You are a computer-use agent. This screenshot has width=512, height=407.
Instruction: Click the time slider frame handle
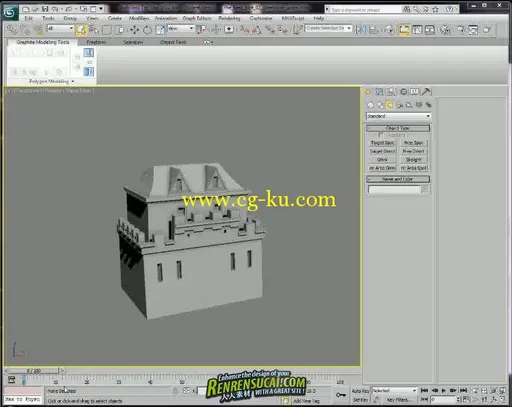point(33,370)
